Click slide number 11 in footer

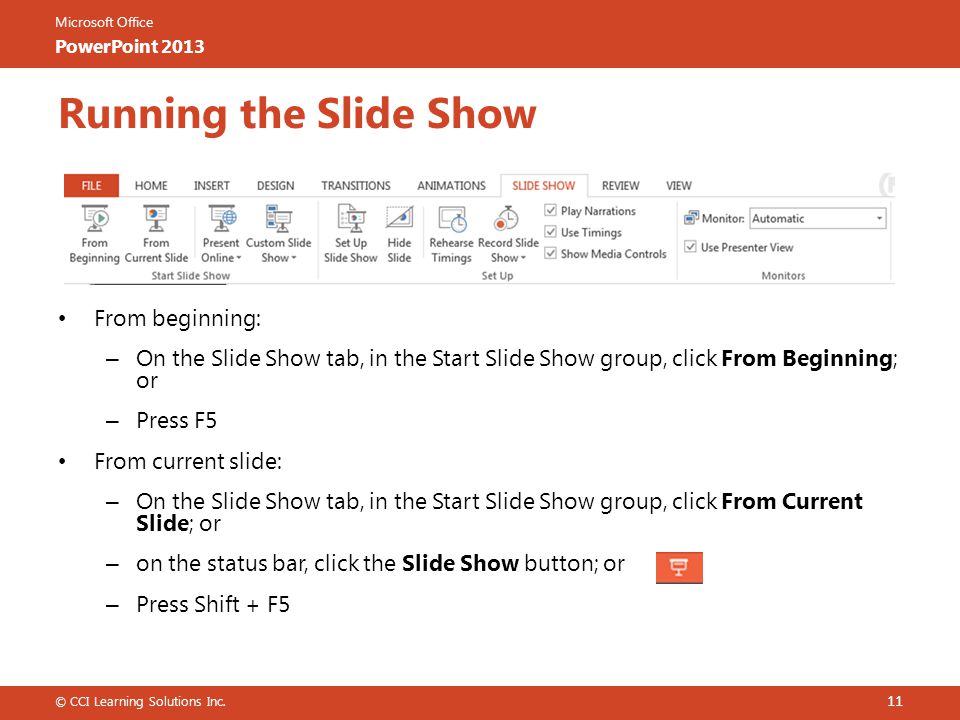pyautogui.click(x=894, y=702)
